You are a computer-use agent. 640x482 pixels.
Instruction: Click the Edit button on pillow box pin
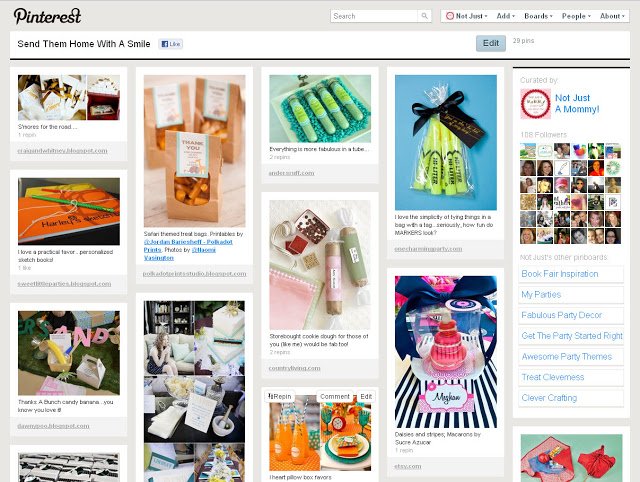tap(366, 396)
